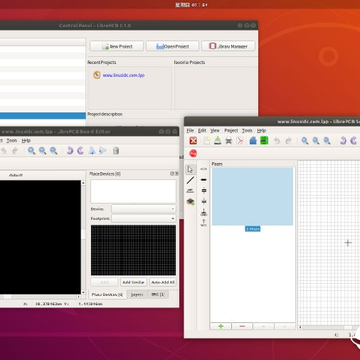Click the red minus remove page button
Viewport: 360px width, 360px height.
(x=242, y=326)
